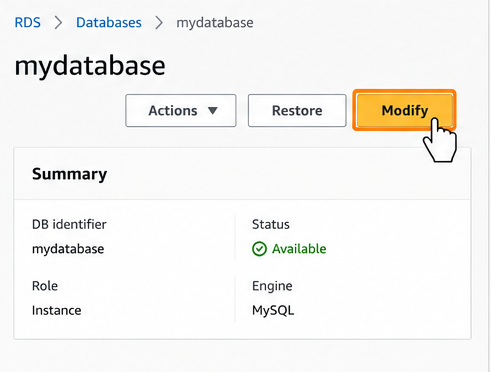491x372 pixels.
Task: Select the mydatabase breadcrumb text
Action: pos(215,23)
